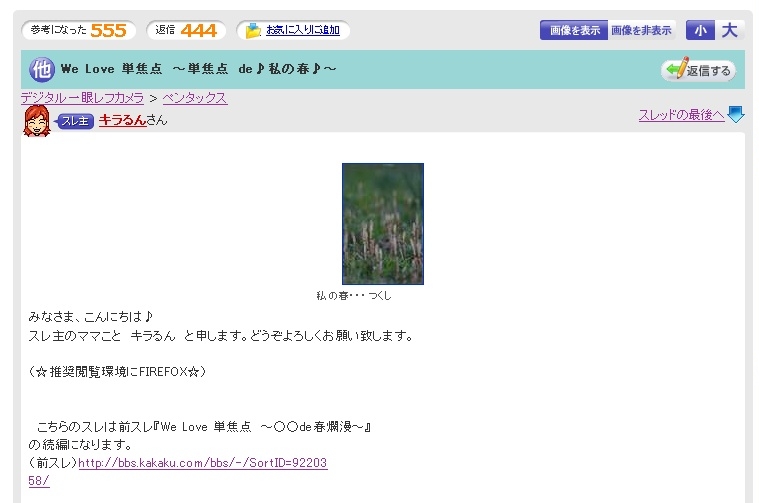Viewport: 759px width, 503px height.
Task: Click the text 推奨閲覧環境にFIREFOX
Action: coord(118,372)
